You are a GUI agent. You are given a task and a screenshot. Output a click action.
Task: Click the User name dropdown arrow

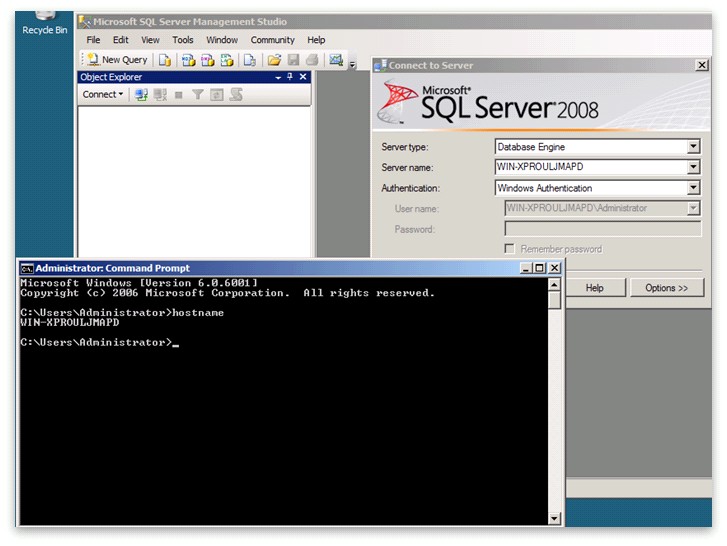click(x=693, y=208)
